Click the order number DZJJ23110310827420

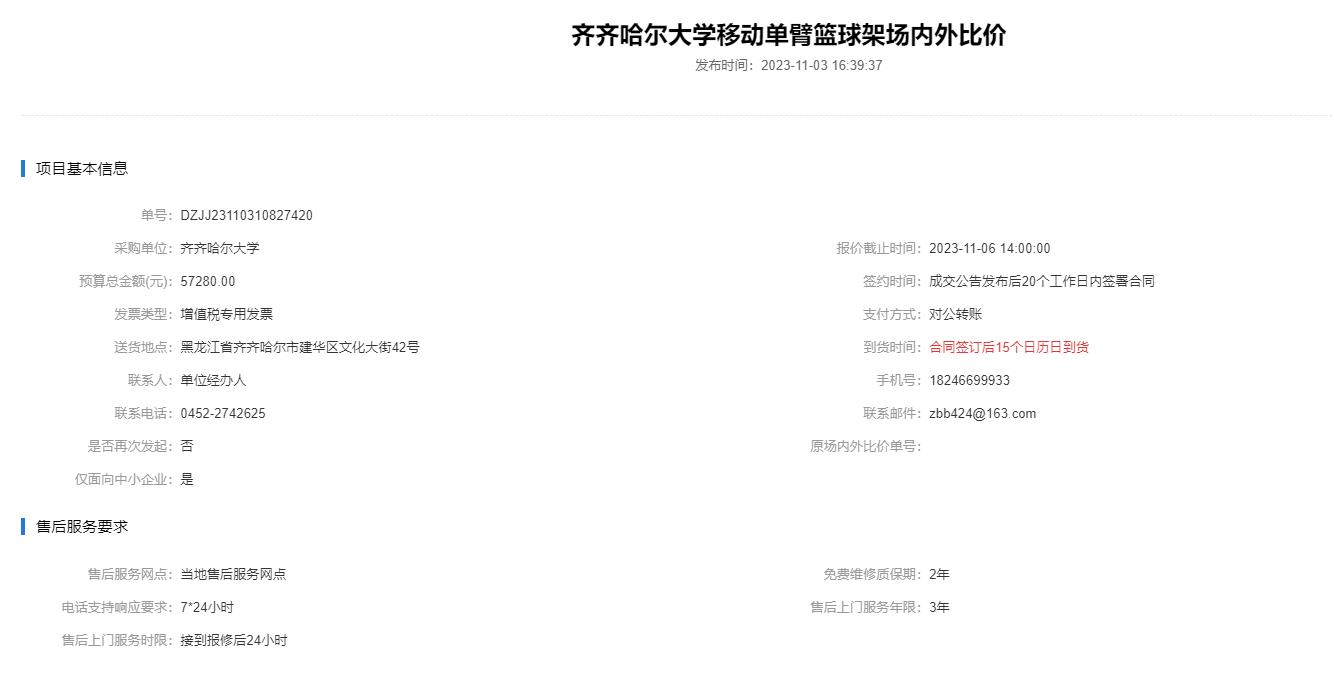(x=246, y=215)
